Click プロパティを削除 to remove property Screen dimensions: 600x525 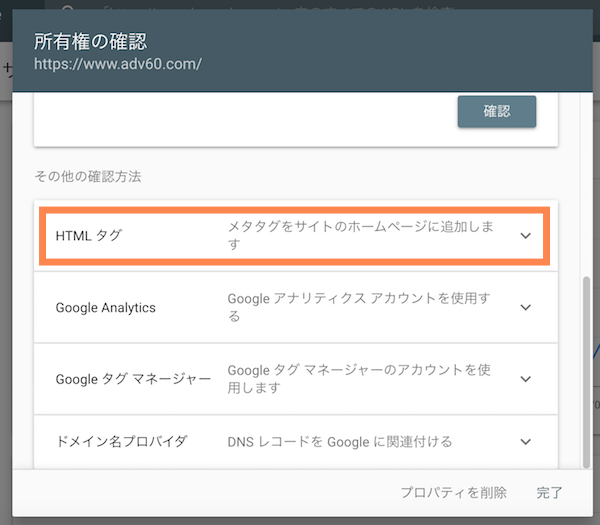[453, 492]
